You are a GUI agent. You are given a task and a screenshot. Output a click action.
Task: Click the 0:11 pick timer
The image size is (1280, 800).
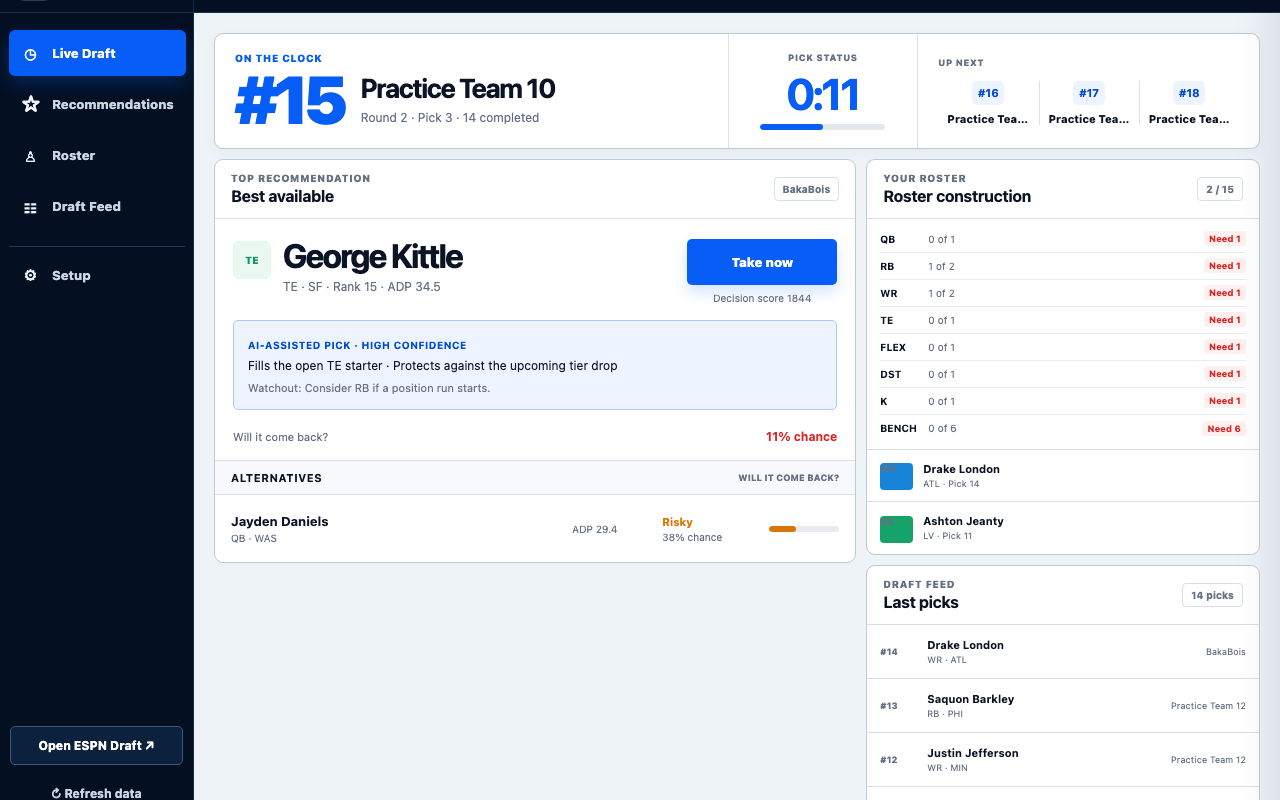[x=822, y=96]
